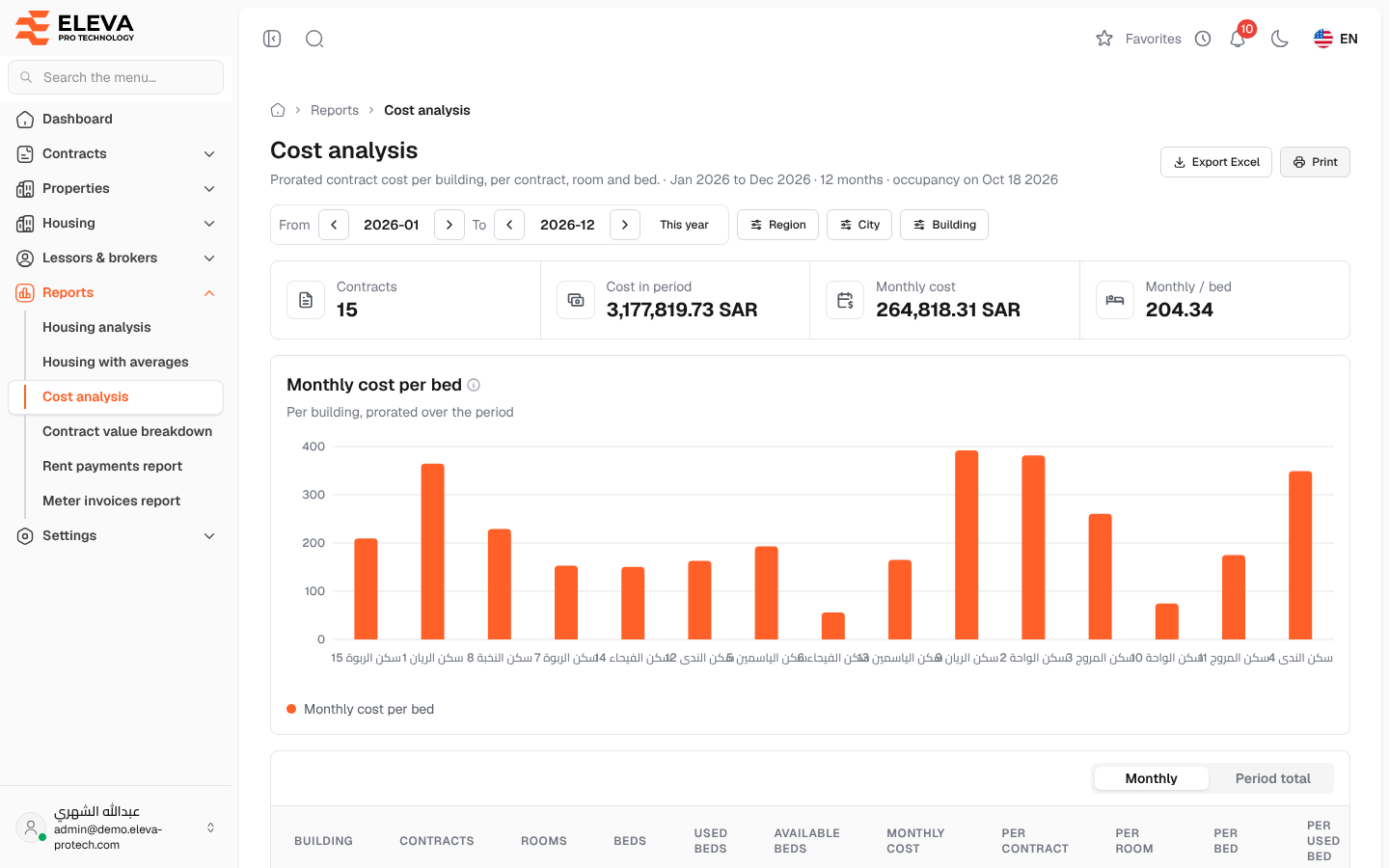
Task: Toggle dark mode moon icon
Action: [x=1280, y=39]
